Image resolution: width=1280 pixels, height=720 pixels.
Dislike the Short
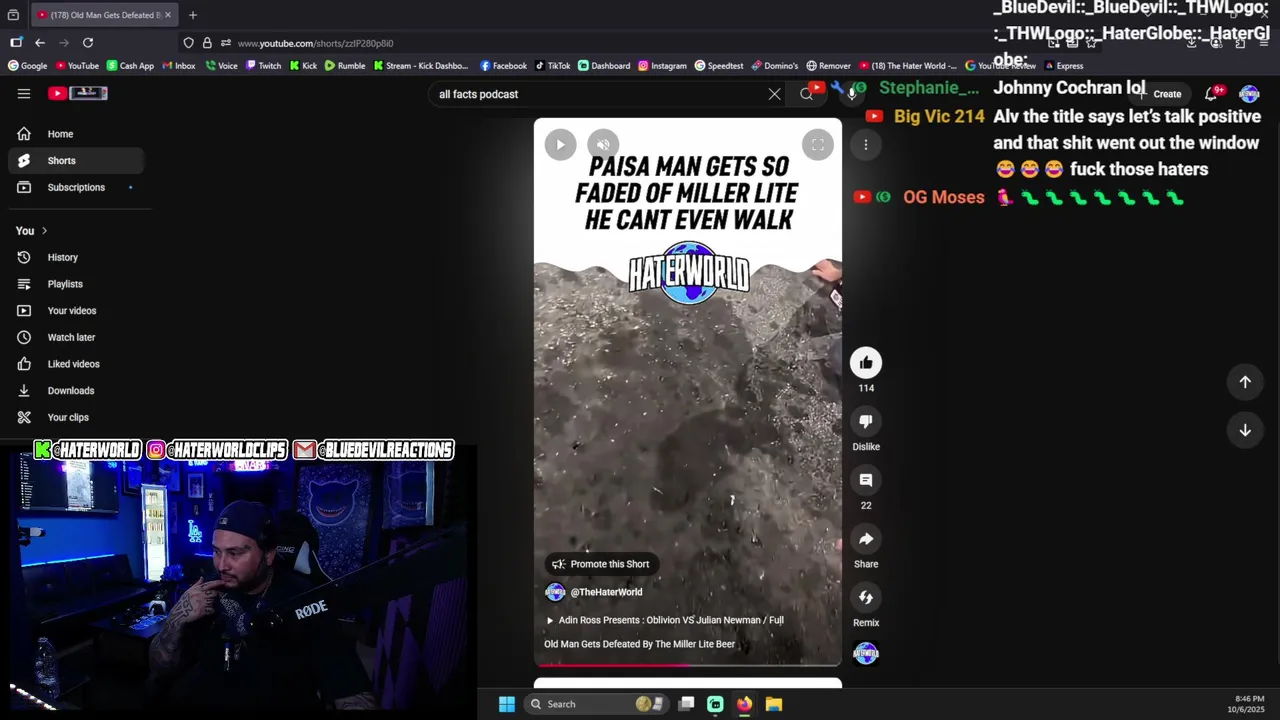(x=866, y=421)
